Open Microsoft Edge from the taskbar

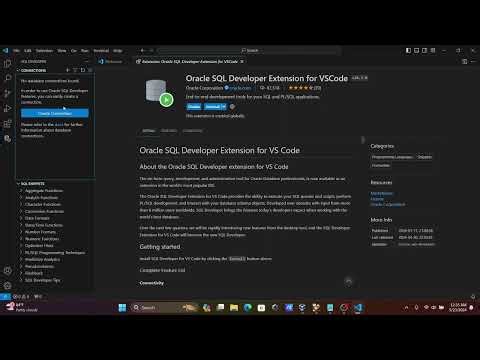[x=248, y=308]
